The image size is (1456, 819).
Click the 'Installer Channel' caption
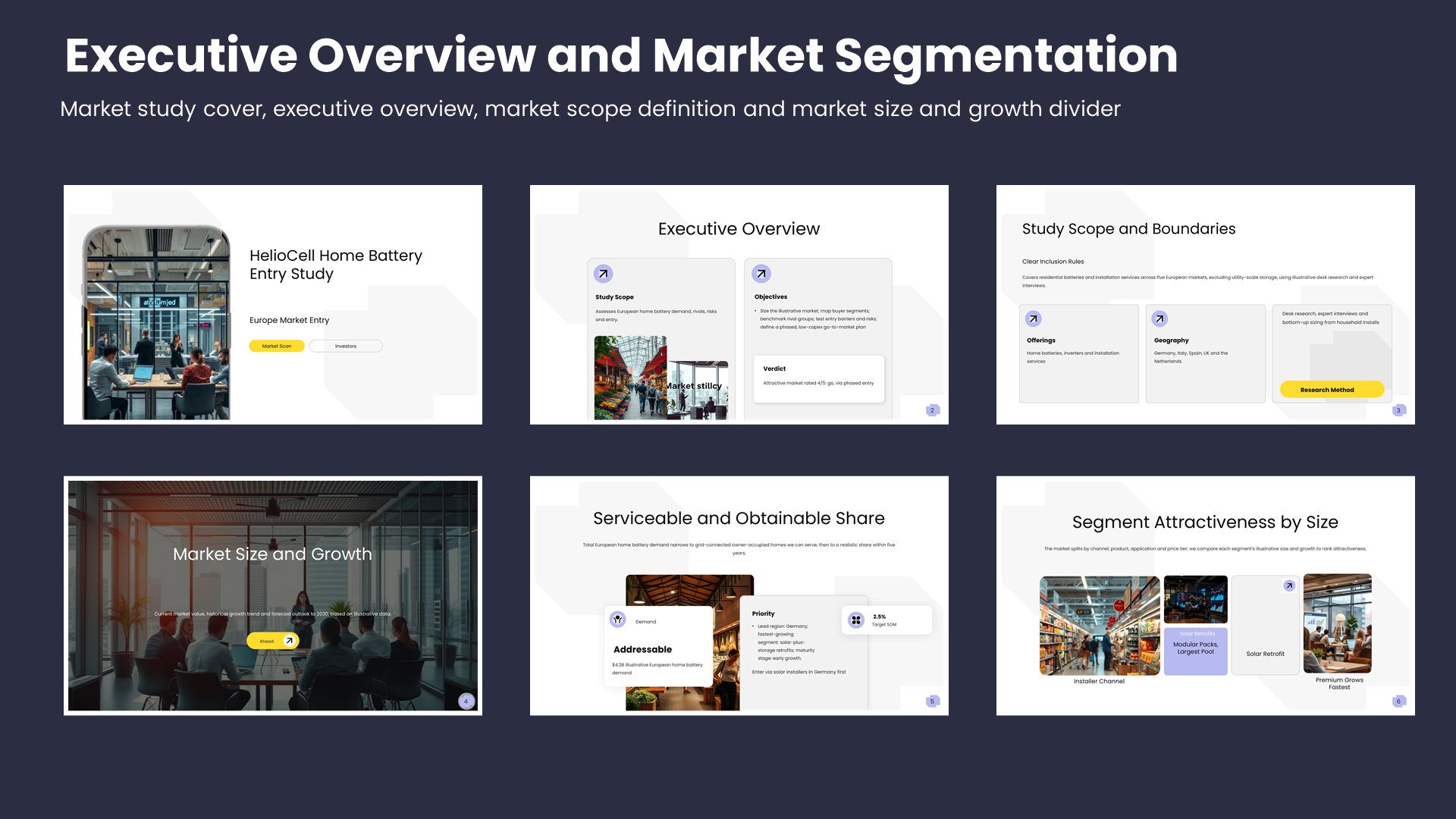(1099, 682)
